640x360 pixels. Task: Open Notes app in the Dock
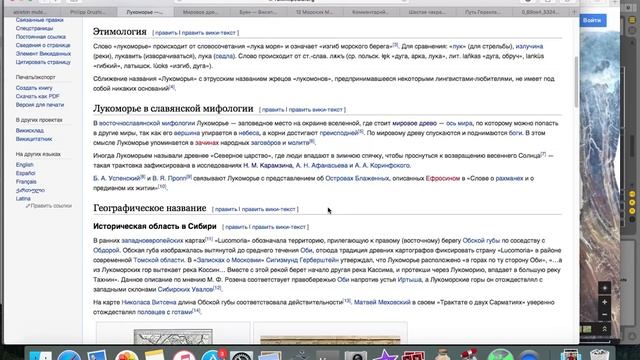[x=155, y=355]
